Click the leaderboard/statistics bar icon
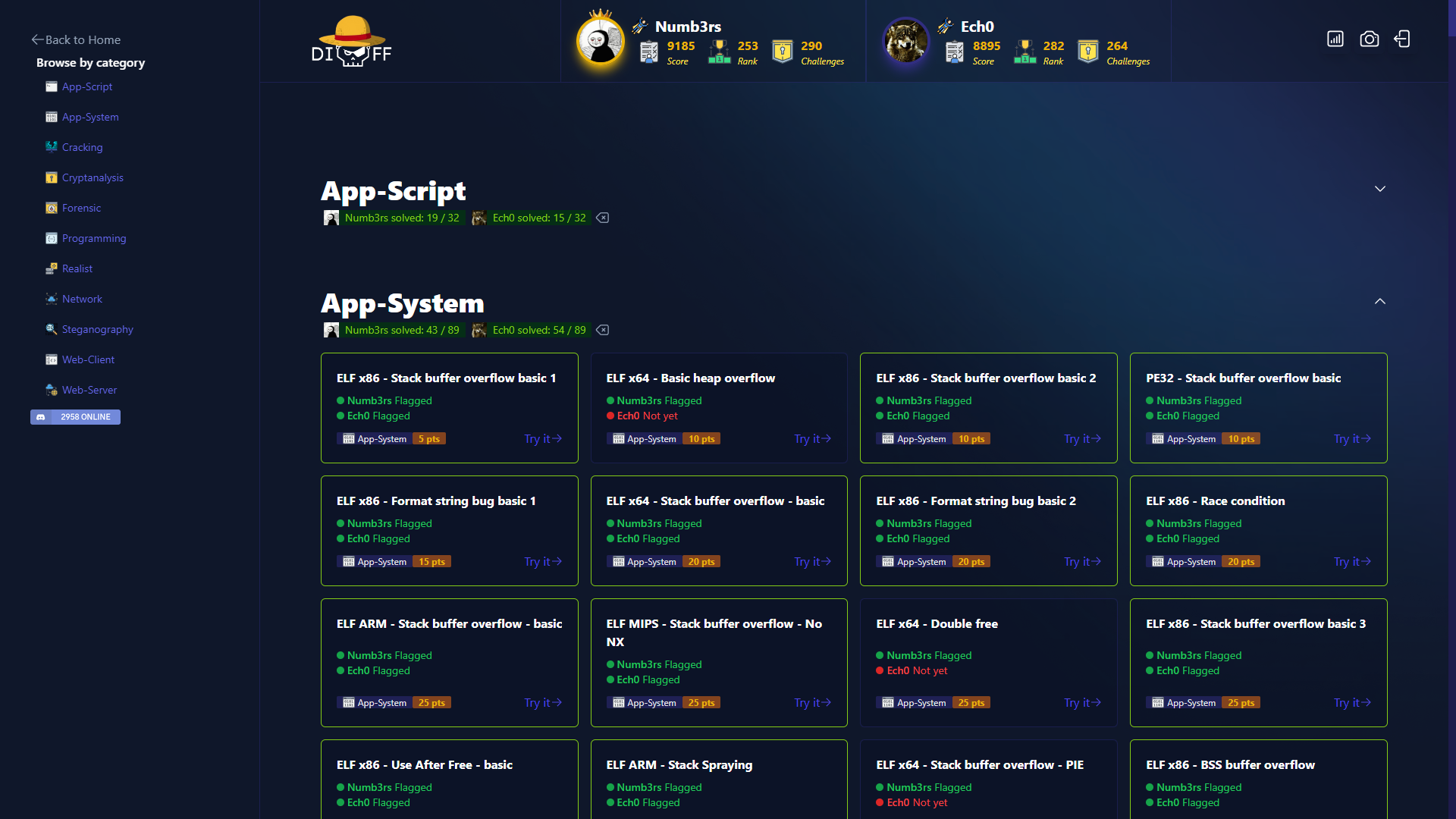The width and height of the screenshot is (1456, 819). coord(1336,39)
